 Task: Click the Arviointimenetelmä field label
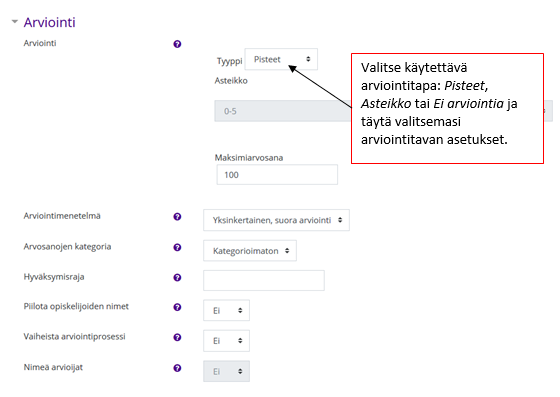tap(62, 216)
